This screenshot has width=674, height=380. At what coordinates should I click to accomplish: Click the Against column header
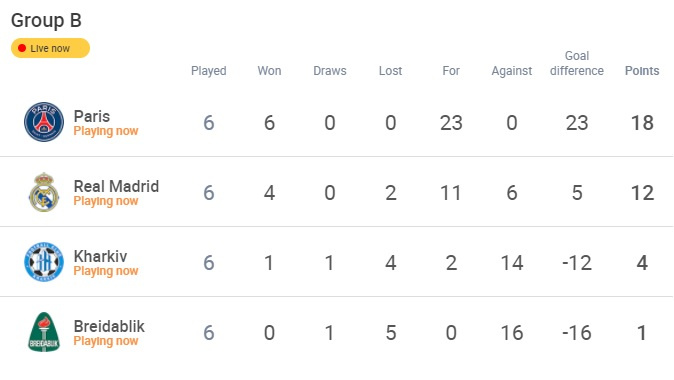click(512, 70)
